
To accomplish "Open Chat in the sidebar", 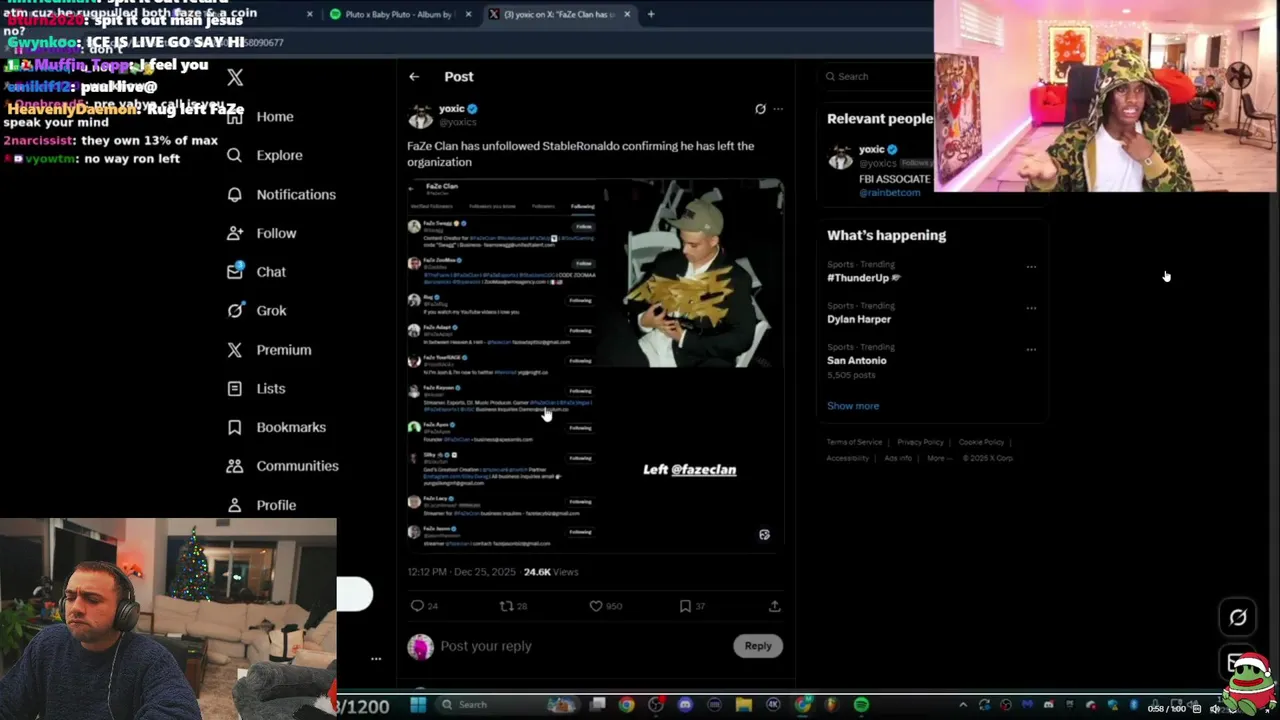I will pyautogui.click(x=257, y=272).
